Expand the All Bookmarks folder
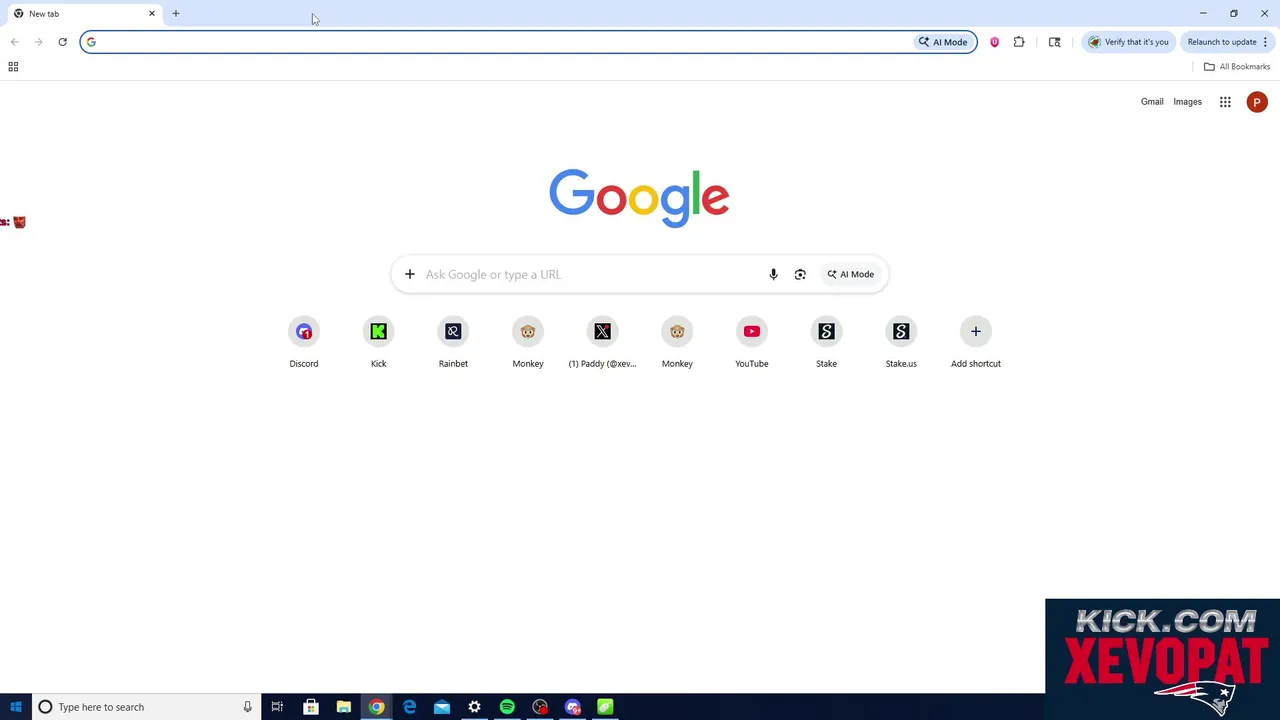 1237,67
